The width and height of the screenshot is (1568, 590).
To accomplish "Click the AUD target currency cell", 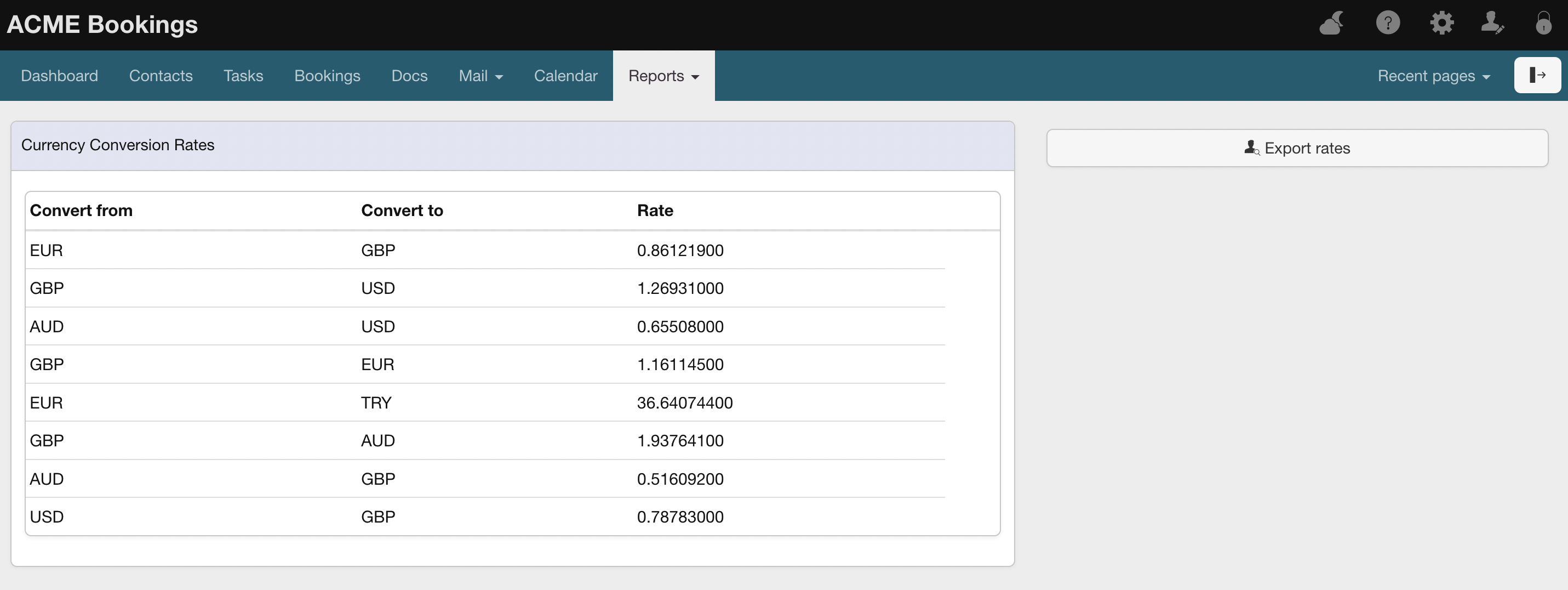I will [378, 441].
